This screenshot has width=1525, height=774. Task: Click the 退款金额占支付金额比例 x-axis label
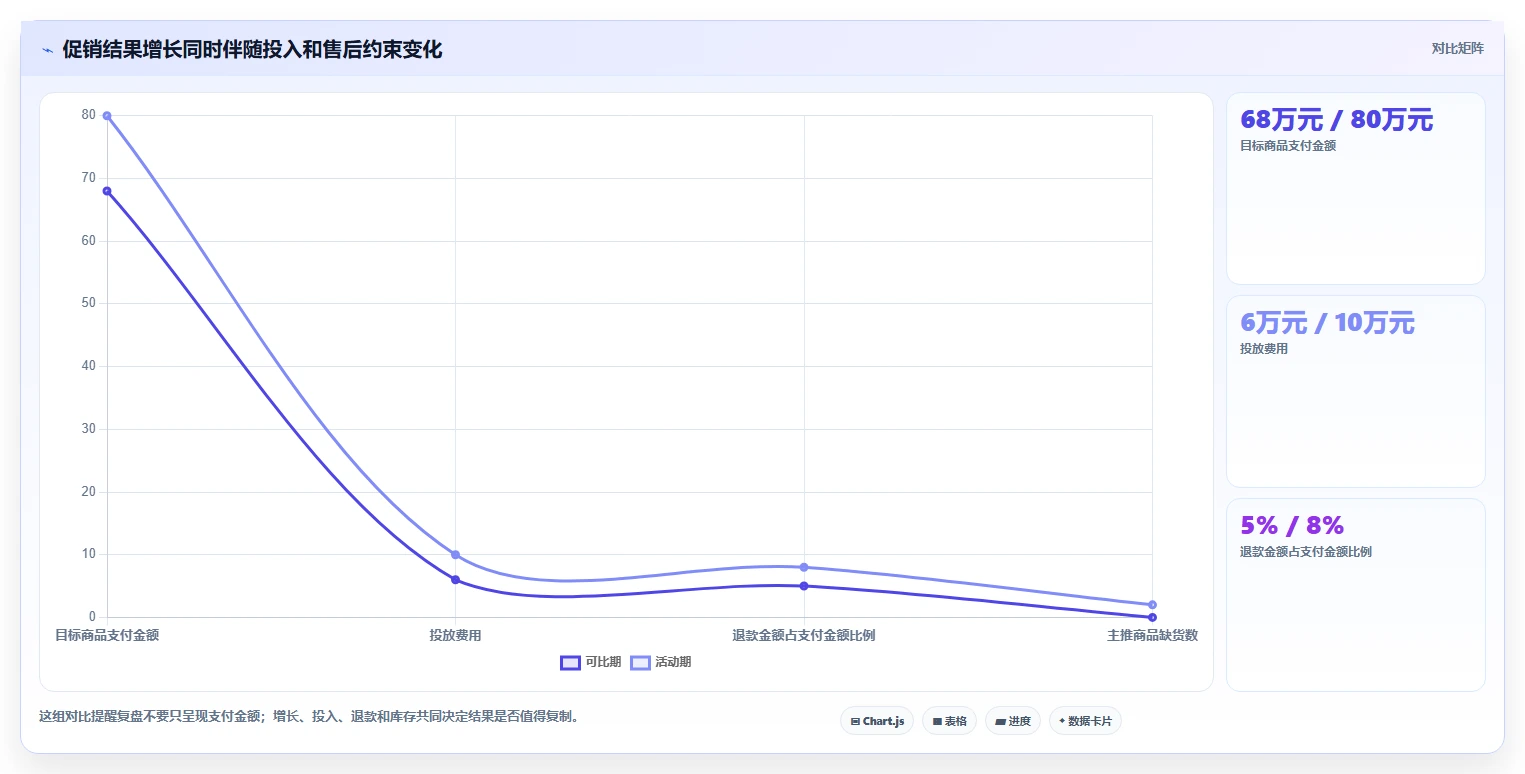[x=804, y=635]
